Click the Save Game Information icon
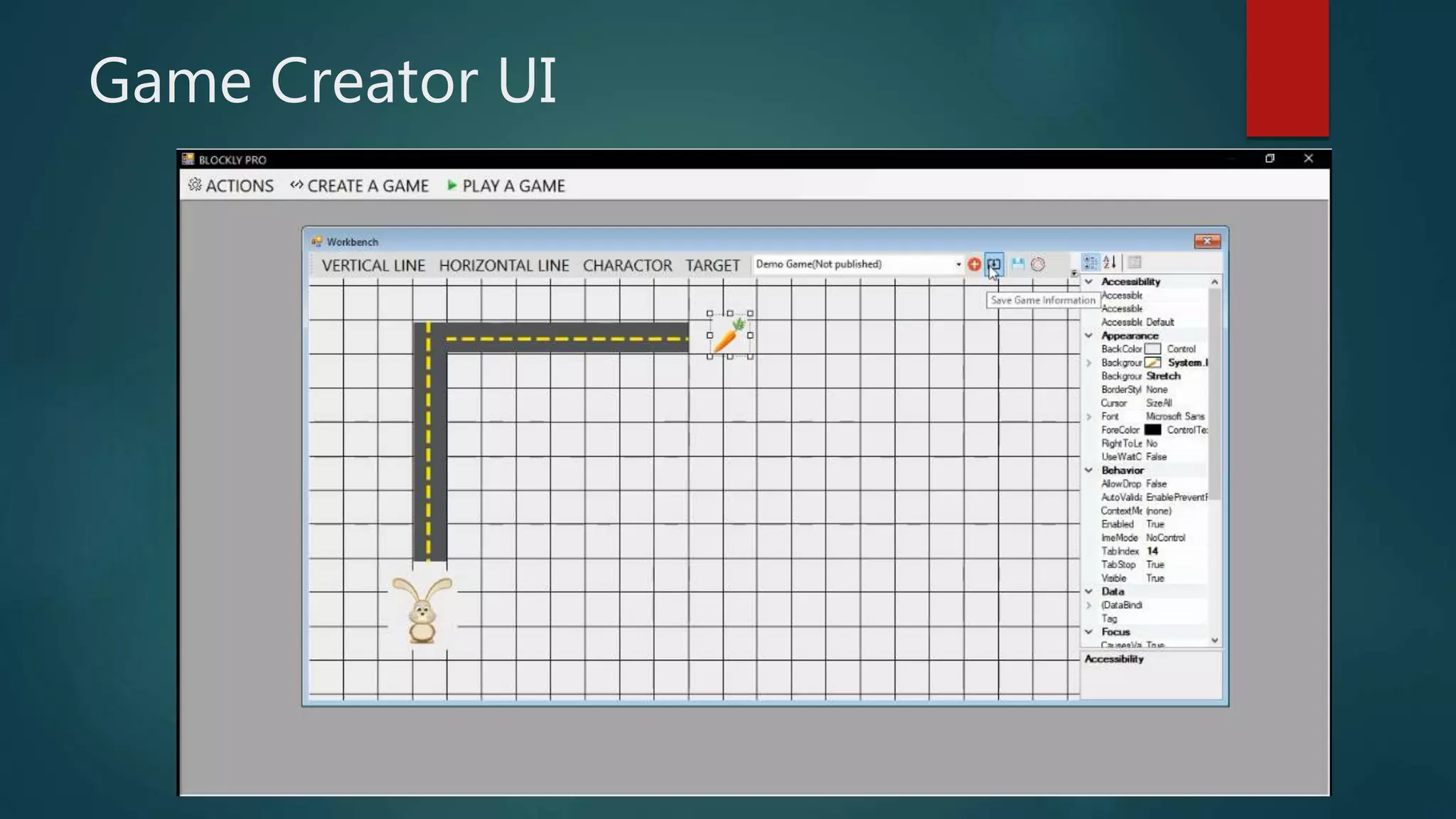Image resolution: width=1456 pixels, height=819 pixels. 994,264
